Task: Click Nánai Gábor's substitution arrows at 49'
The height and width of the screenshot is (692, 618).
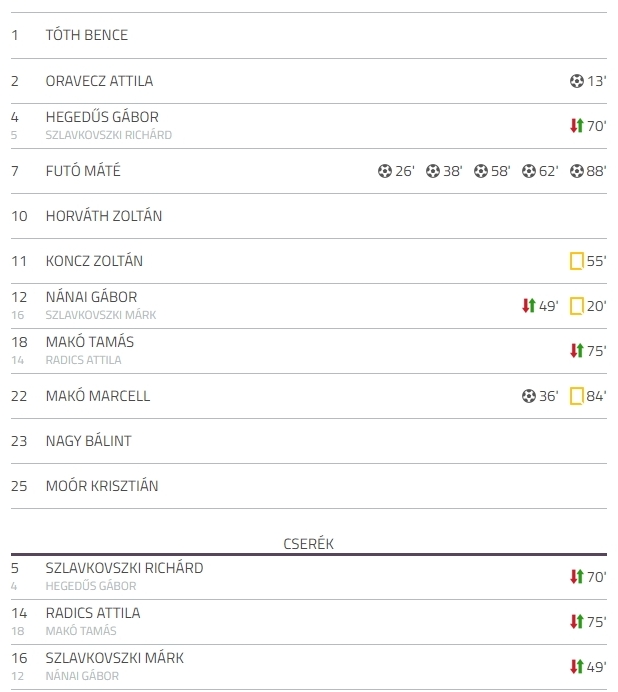Action: point(529,305)
